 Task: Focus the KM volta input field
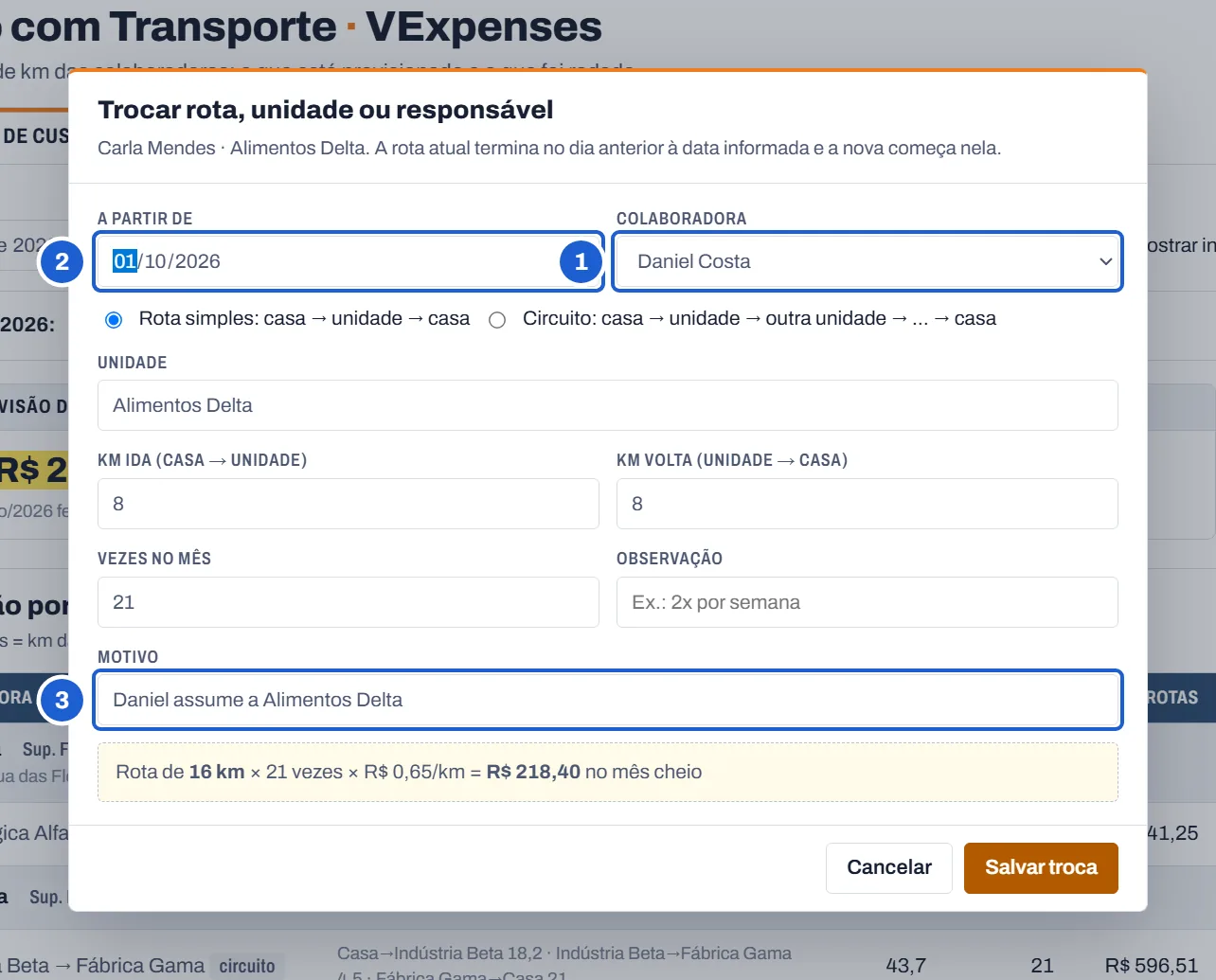point(867,504)
